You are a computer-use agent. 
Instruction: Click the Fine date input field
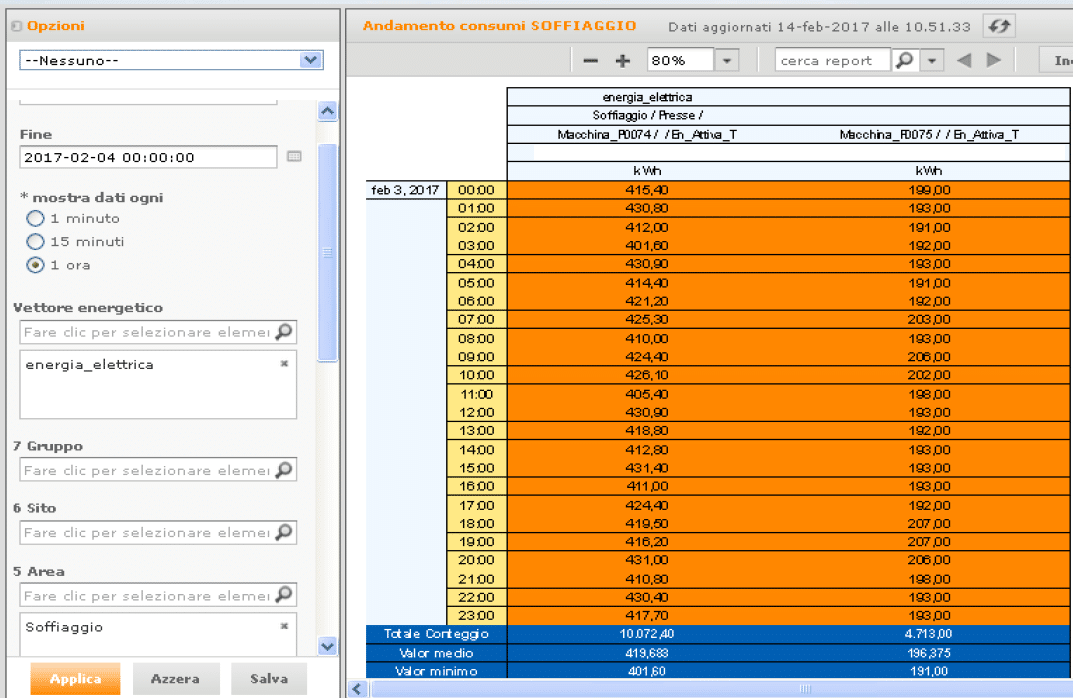(148, 157)
